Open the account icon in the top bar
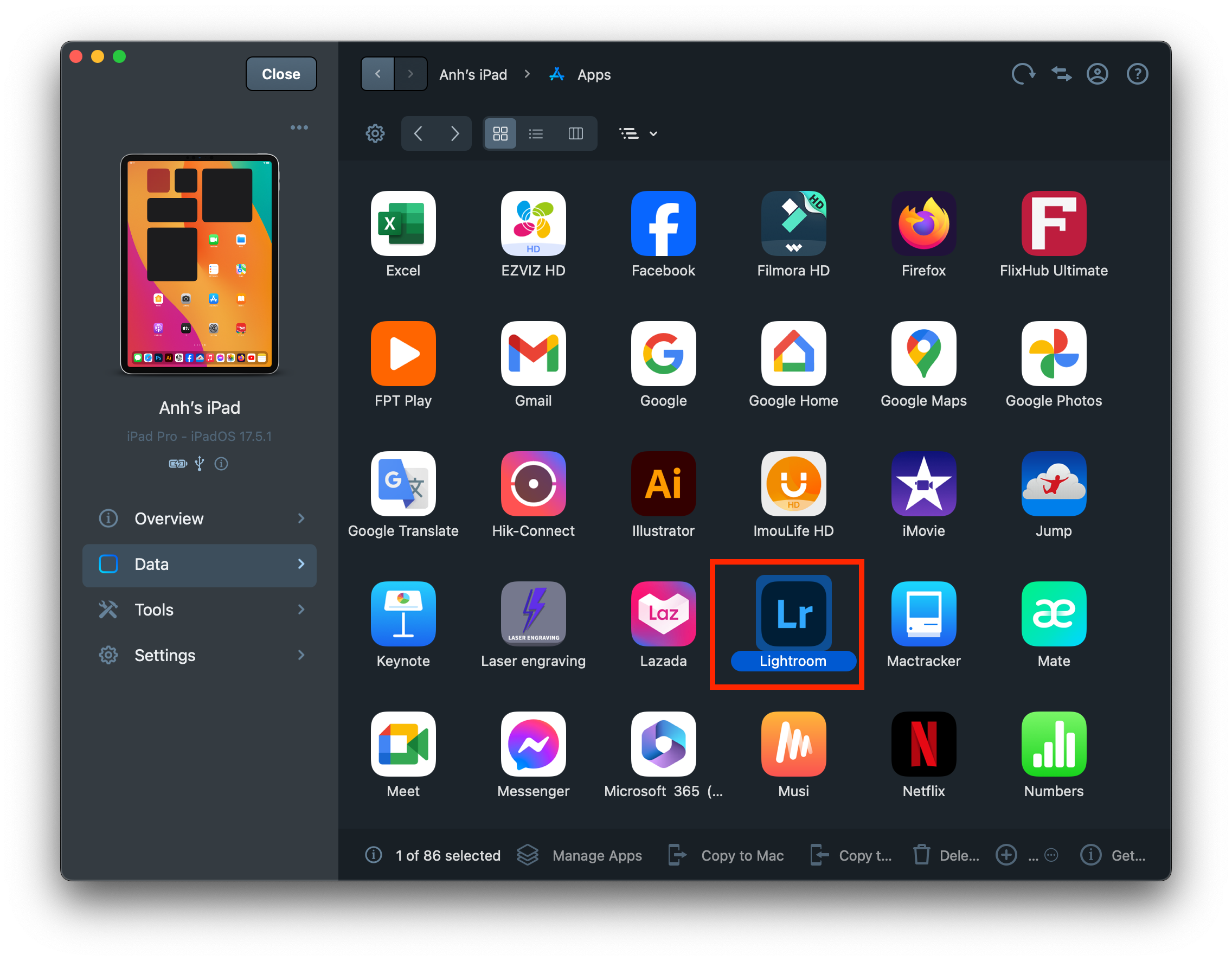Viewport: 1232px width, 961px height. [x=1097, y=73]
